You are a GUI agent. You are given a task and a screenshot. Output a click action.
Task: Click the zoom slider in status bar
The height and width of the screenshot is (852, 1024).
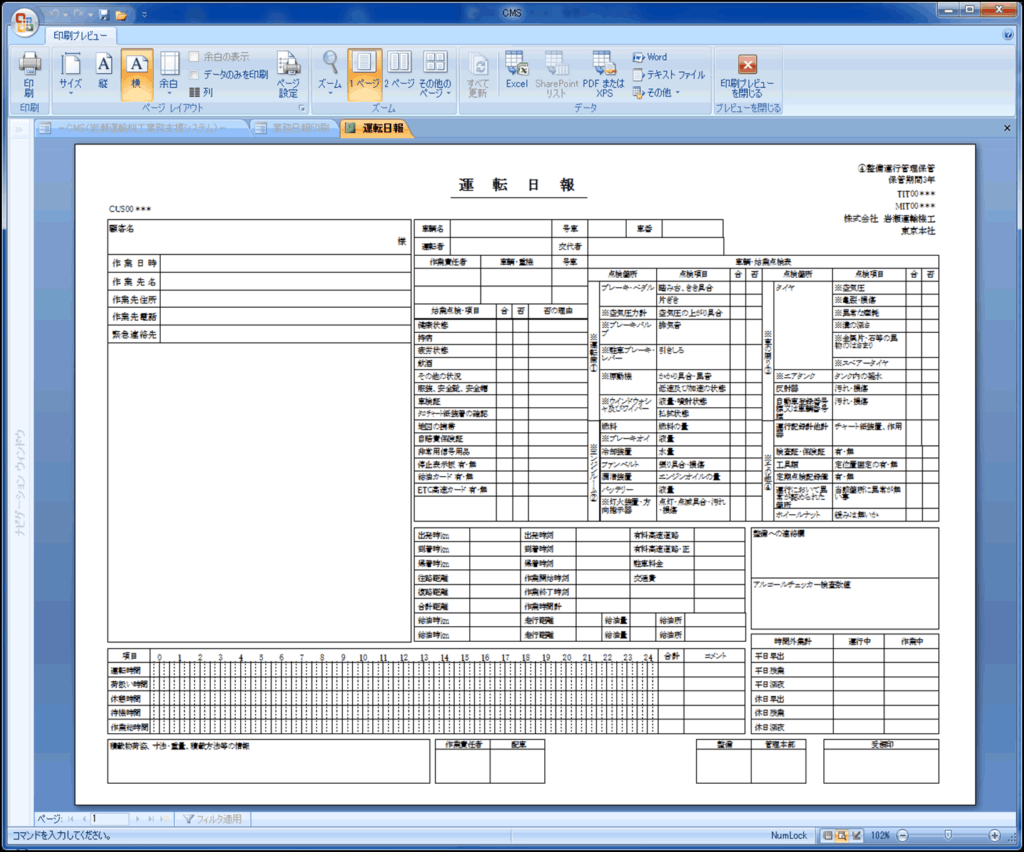tap(947, 835)
